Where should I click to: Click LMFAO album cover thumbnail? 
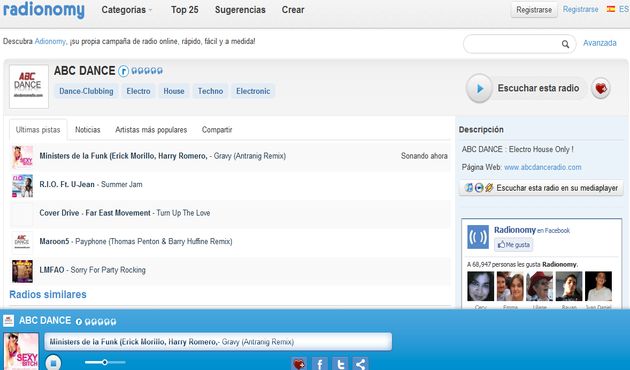click(x=22, y=271)
